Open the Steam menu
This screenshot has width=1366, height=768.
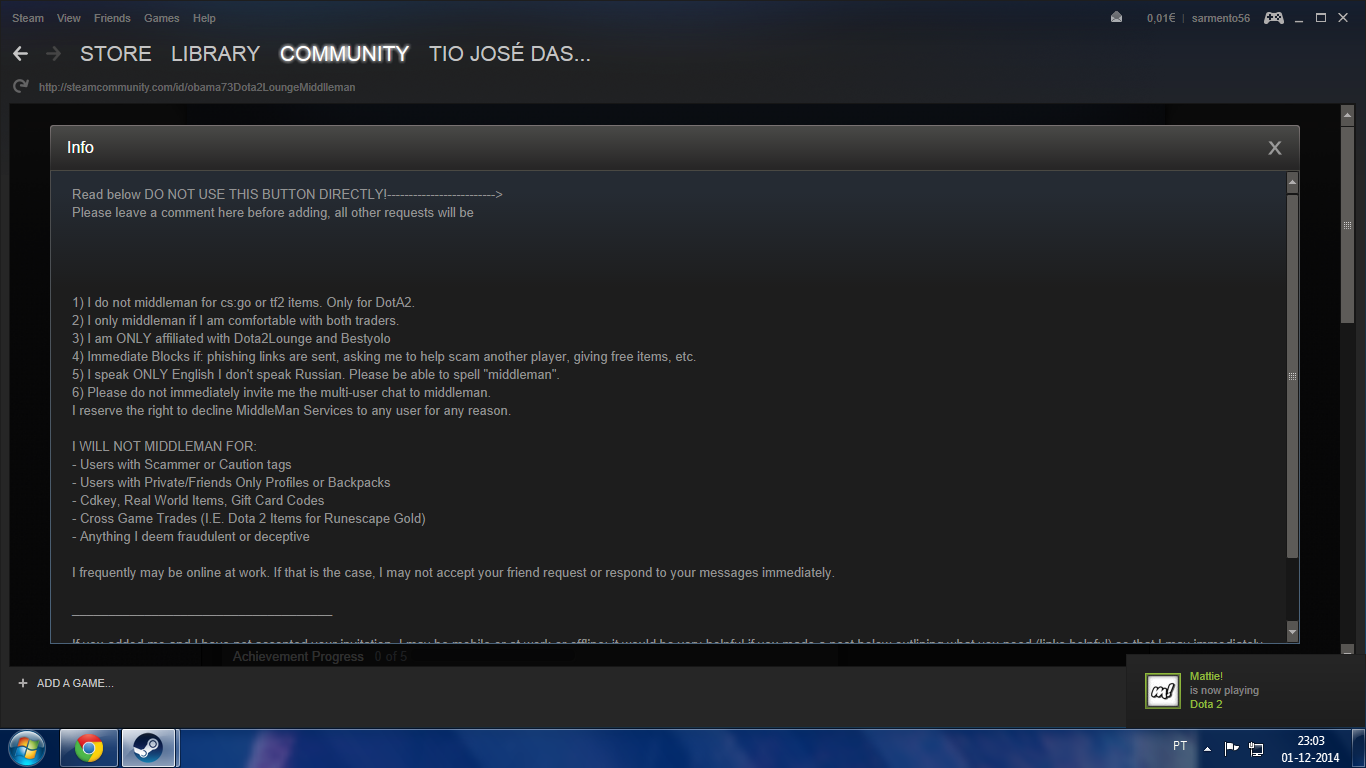click(28, 18)
